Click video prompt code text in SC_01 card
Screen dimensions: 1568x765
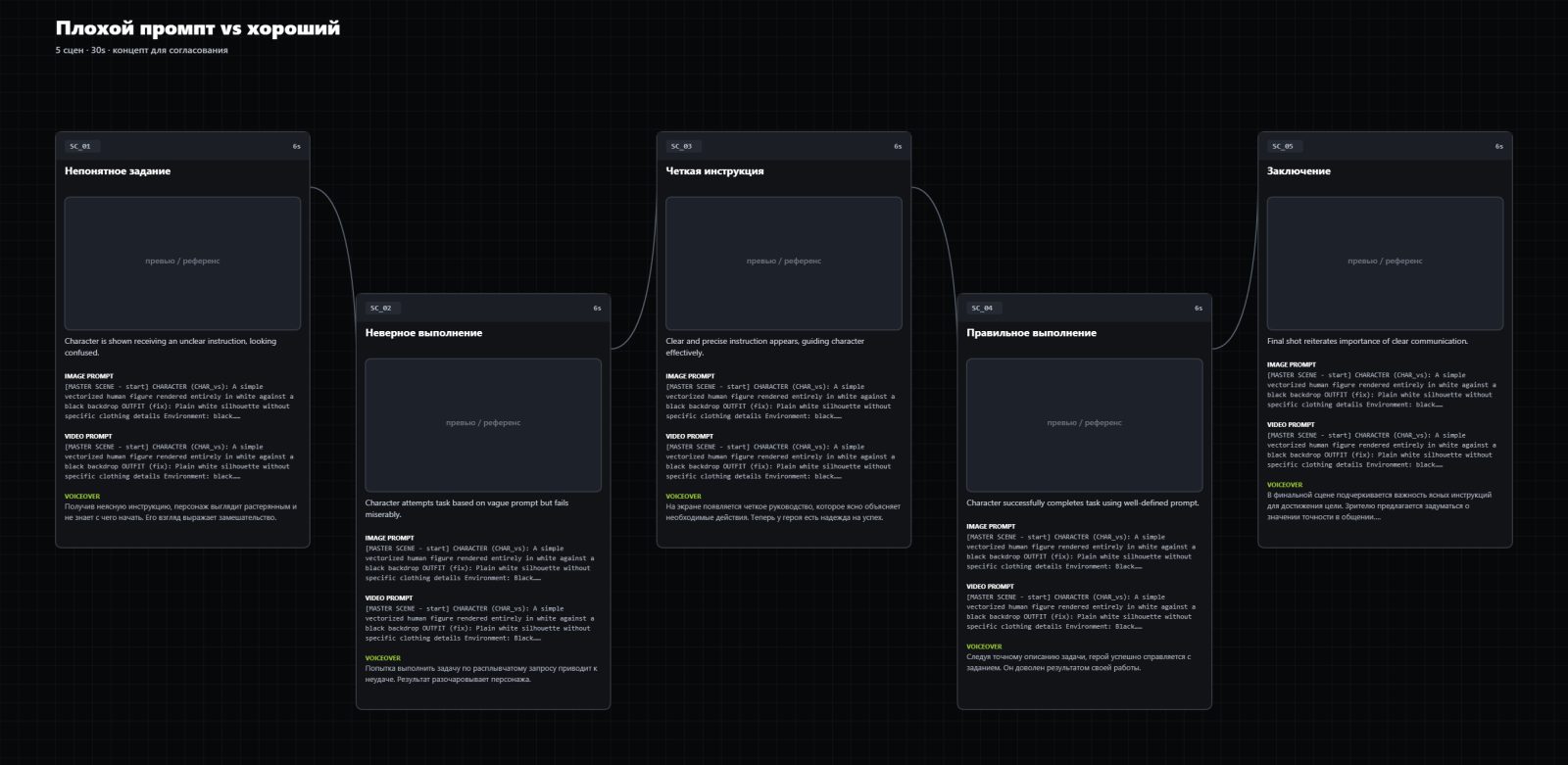(x=179, y=461)
